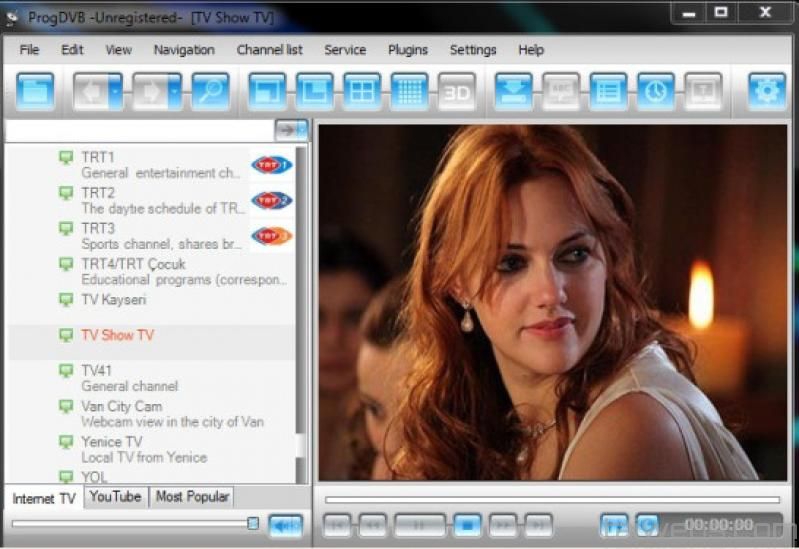Click the 3D mode toolbar button
Image resolution: width=799 pixels, height=549 pixels.
[x=456, y=91]
